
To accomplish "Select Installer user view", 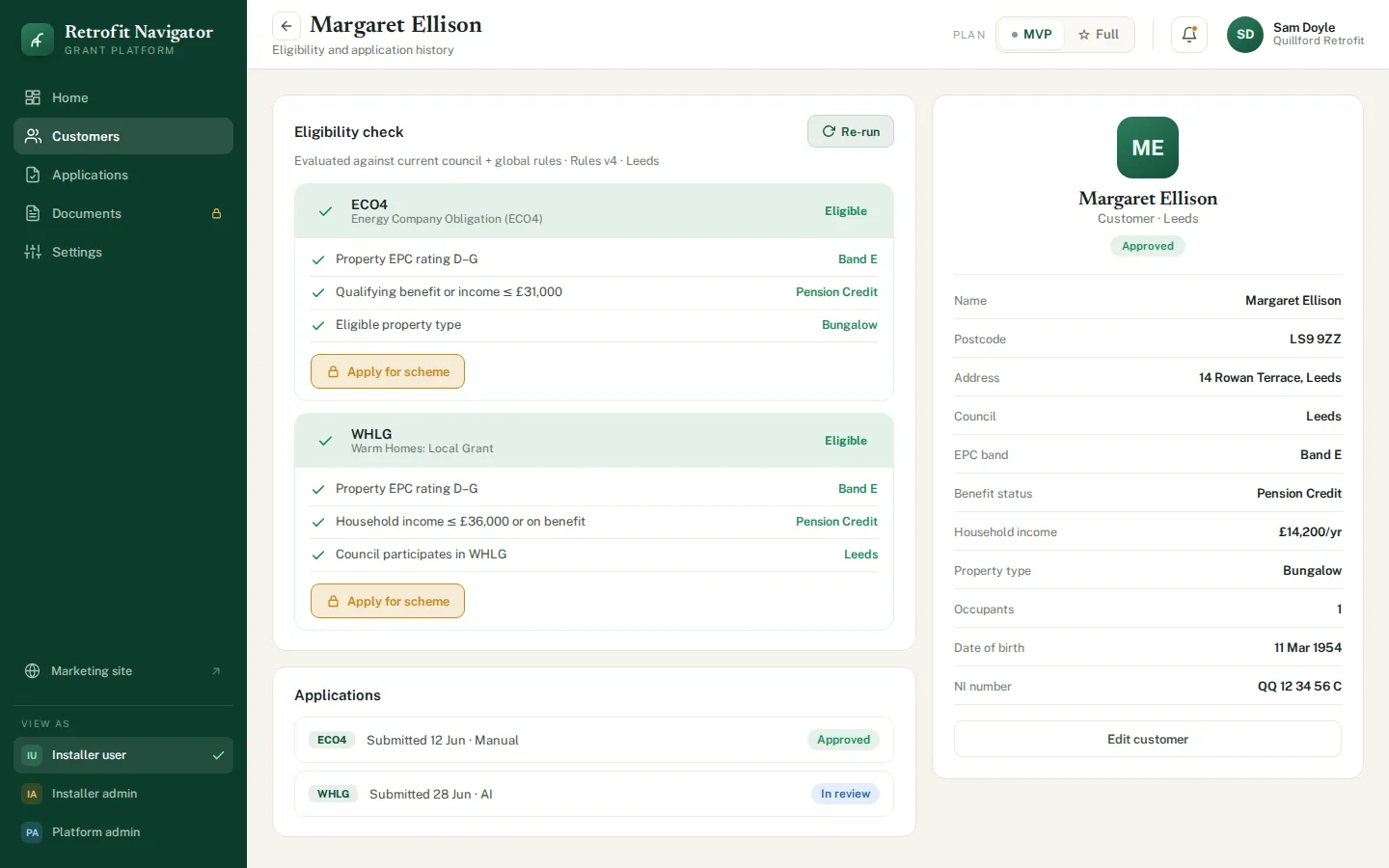I will point(123,755).
